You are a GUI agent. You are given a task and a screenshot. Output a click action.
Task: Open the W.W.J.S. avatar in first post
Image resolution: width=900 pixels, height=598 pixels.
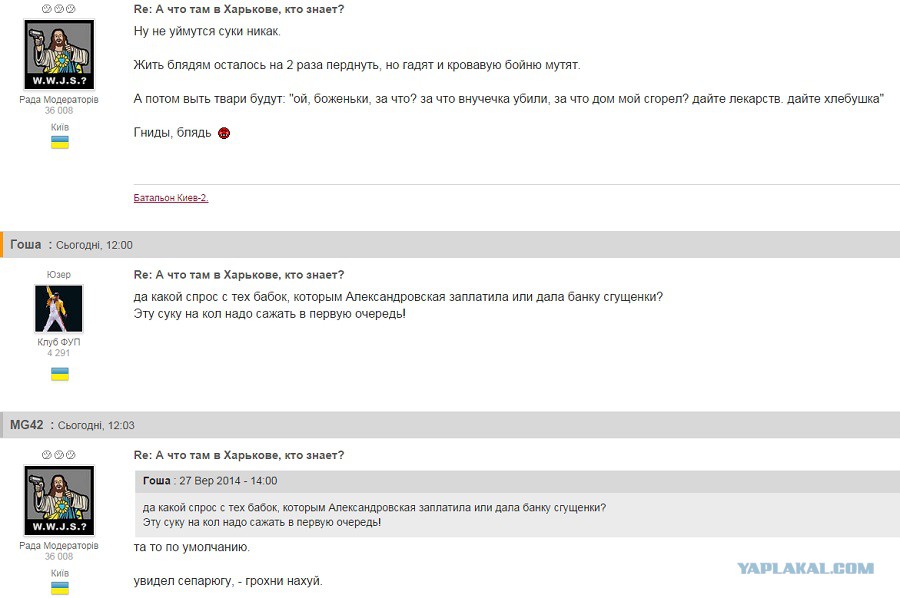[59, 55]
